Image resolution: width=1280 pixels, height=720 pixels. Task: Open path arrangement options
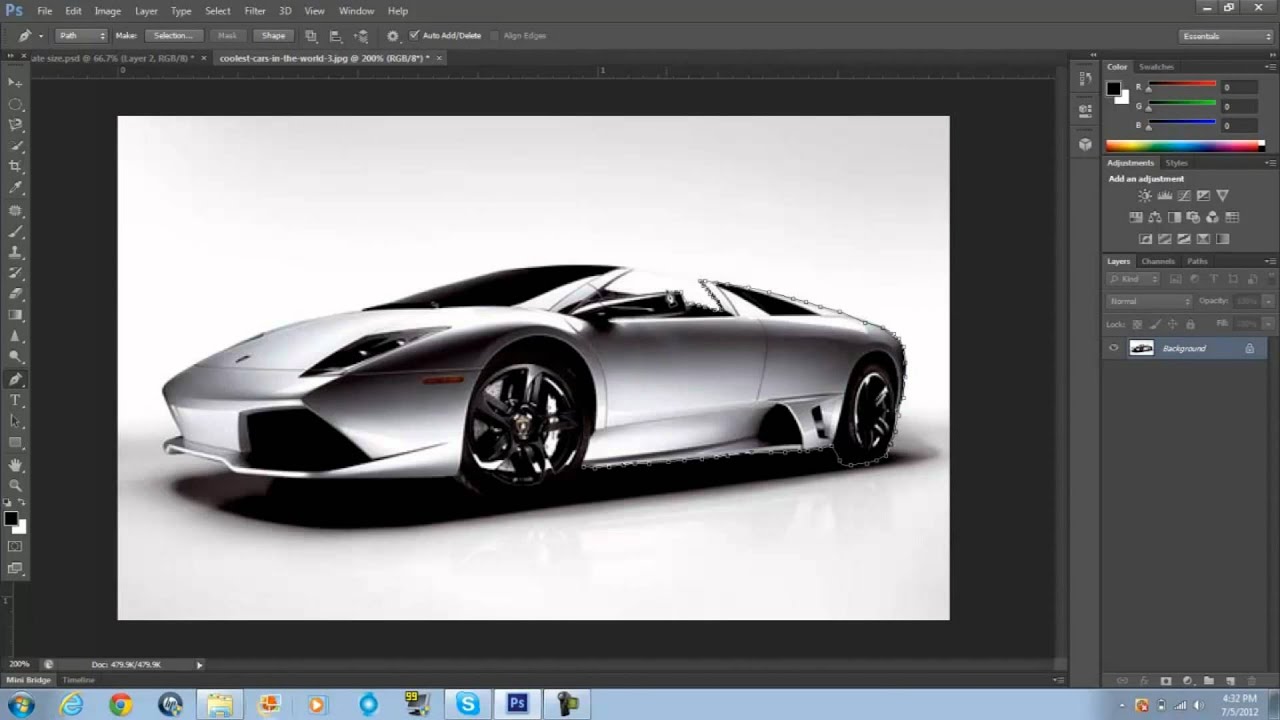pyautogui.click(x=360, y=36)
